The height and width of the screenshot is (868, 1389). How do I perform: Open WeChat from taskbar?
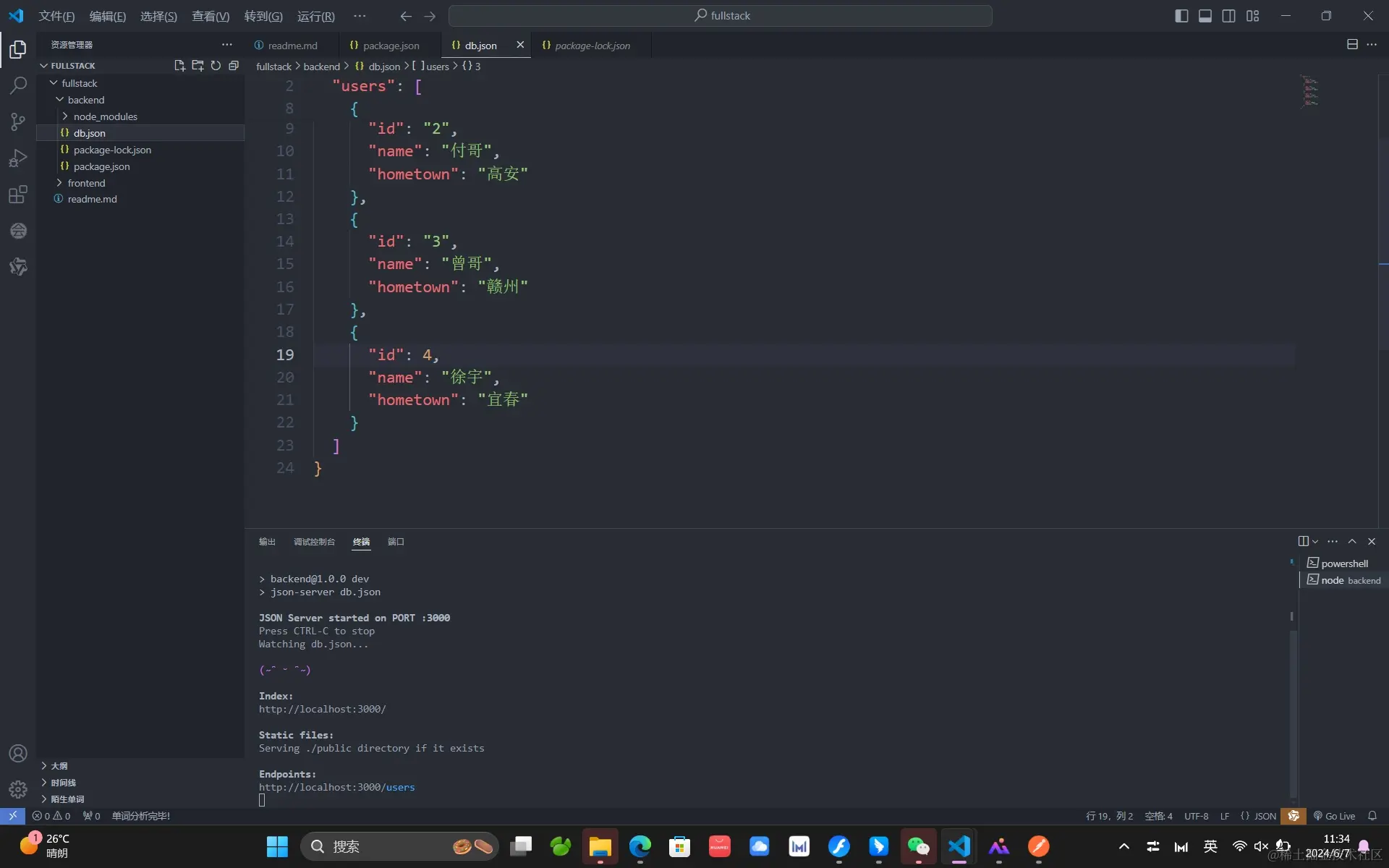[x=918, y=846]
